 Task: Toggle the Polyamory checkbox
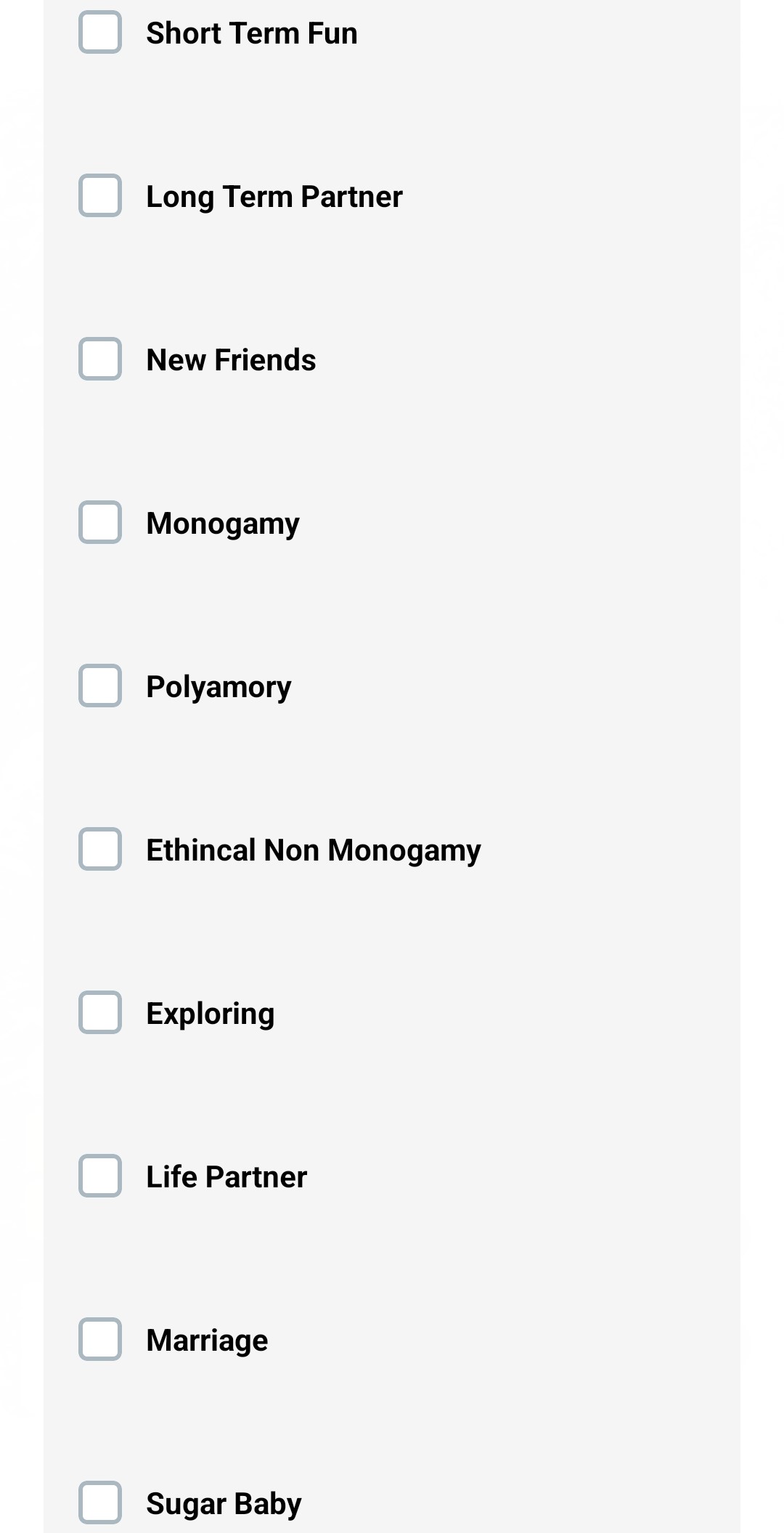pyautogui.click(x=100, y=686)
